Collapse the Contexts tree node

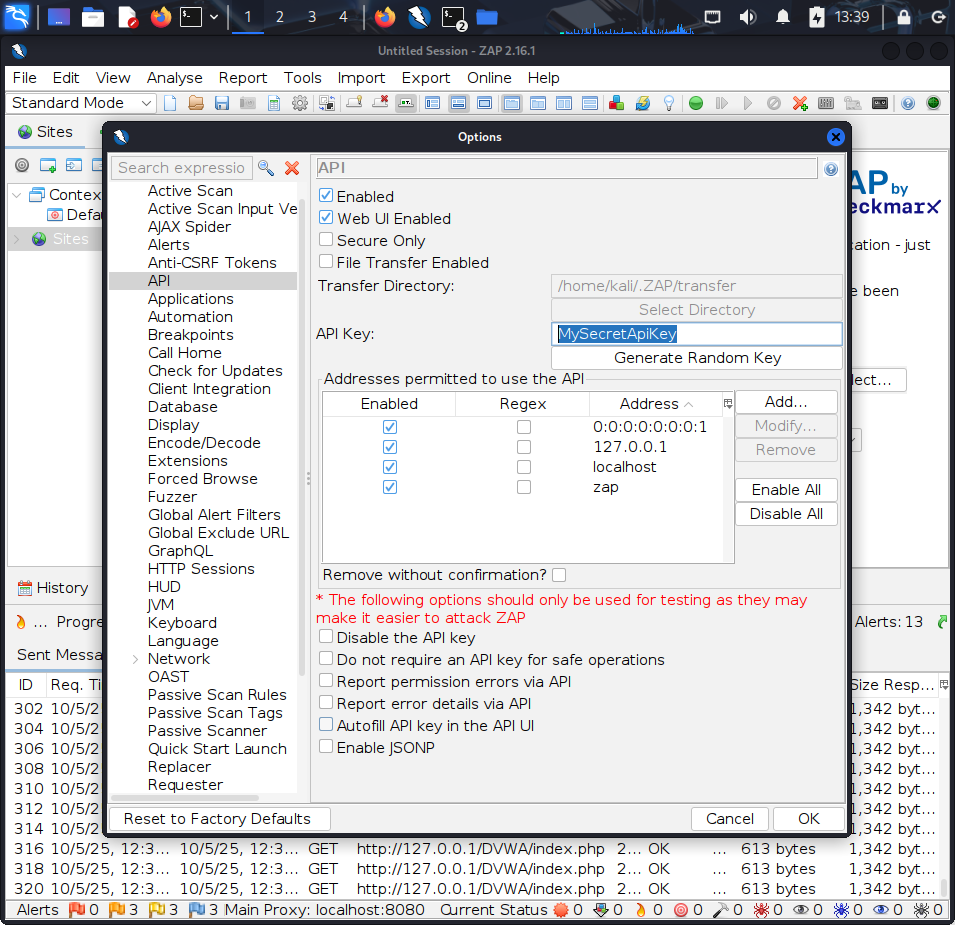[17, 195]
